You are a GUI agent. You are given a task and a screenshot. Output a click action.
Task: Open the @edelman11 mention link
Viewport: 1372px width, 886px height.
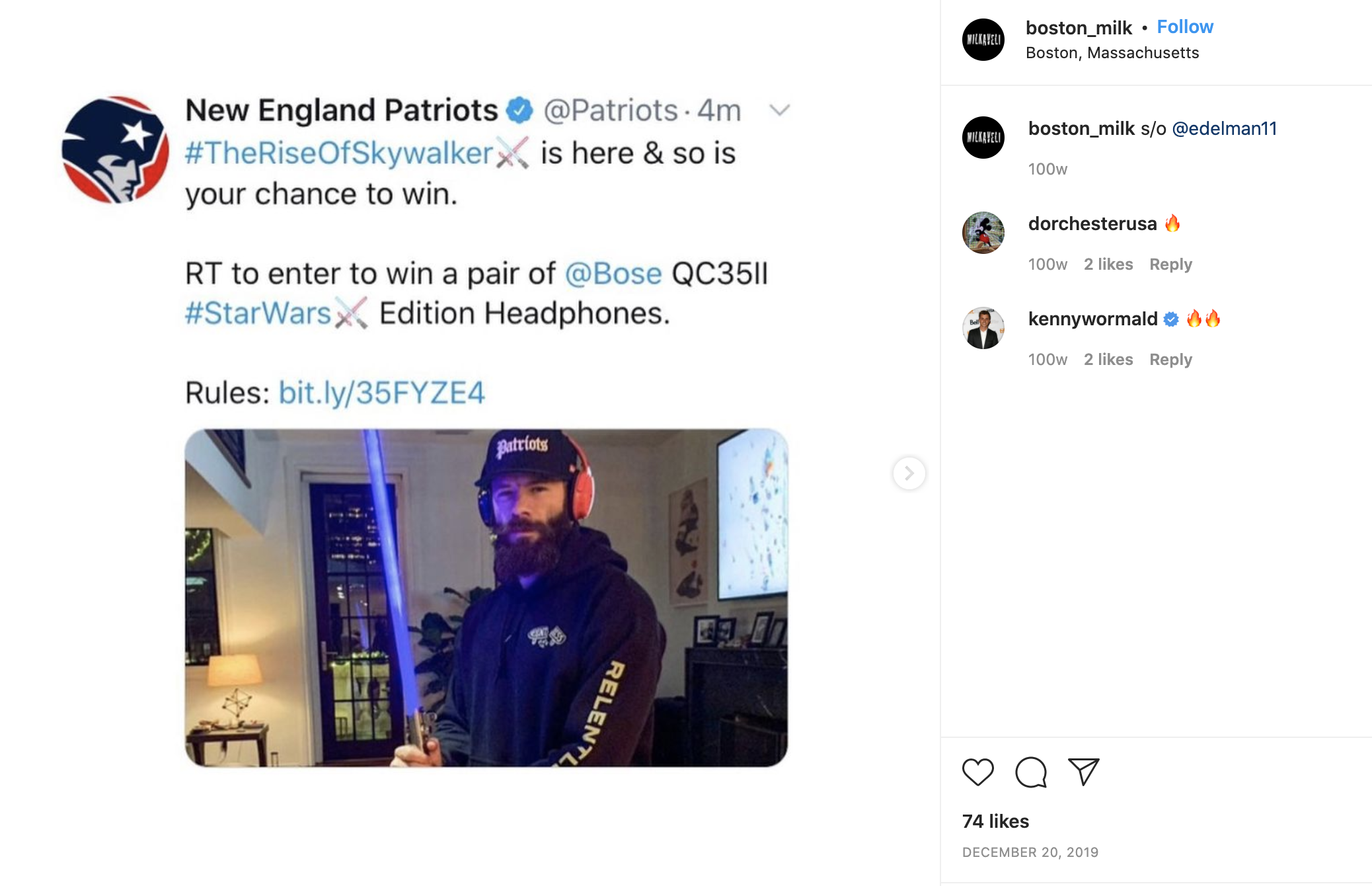click(1224, 129)
